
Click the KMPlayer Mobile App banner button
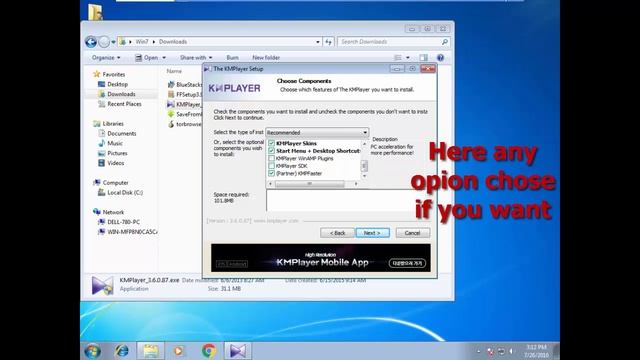407,263
